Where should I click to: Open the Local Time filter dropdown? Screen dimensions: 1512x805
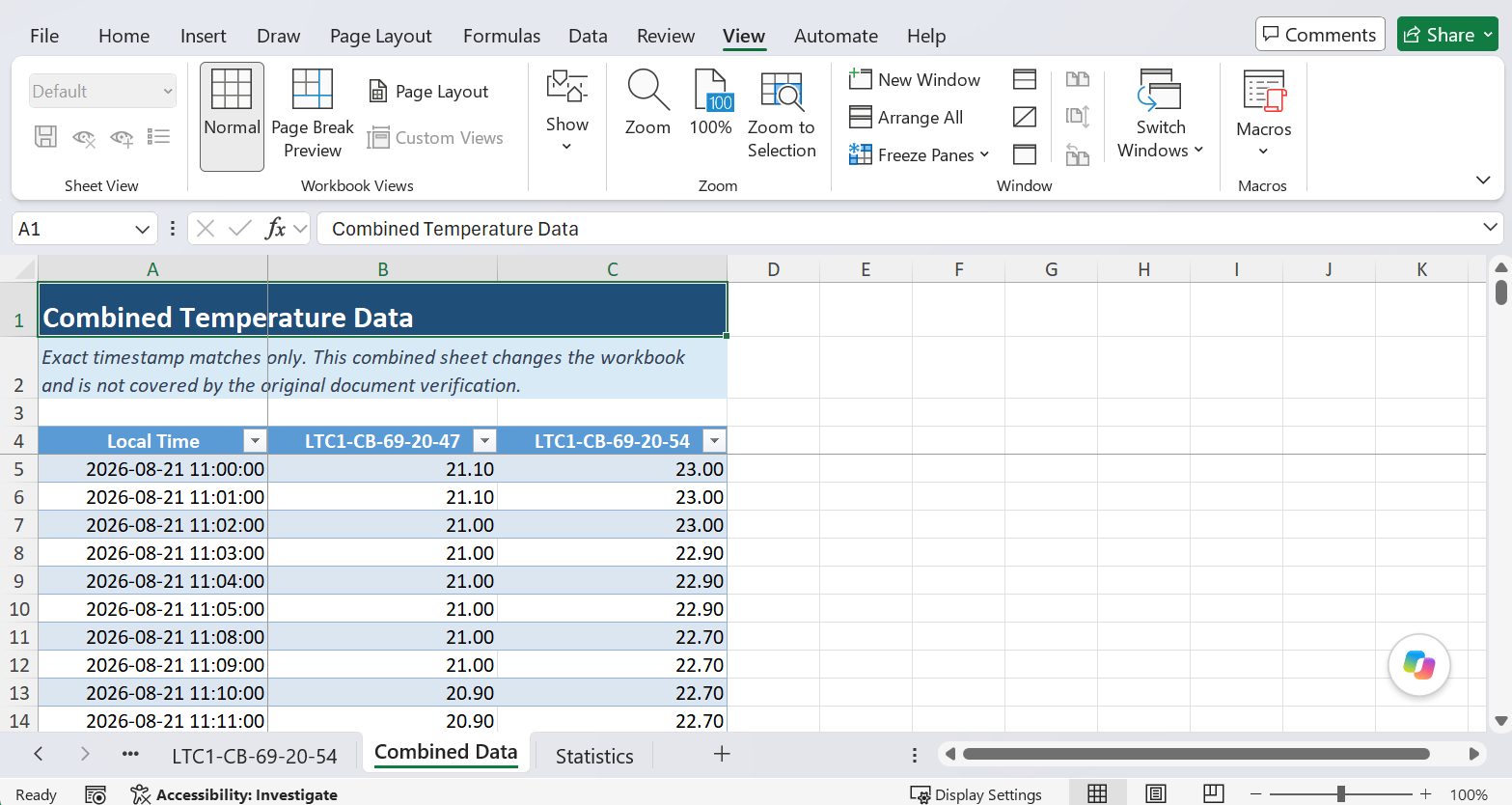tap(255, 441)
